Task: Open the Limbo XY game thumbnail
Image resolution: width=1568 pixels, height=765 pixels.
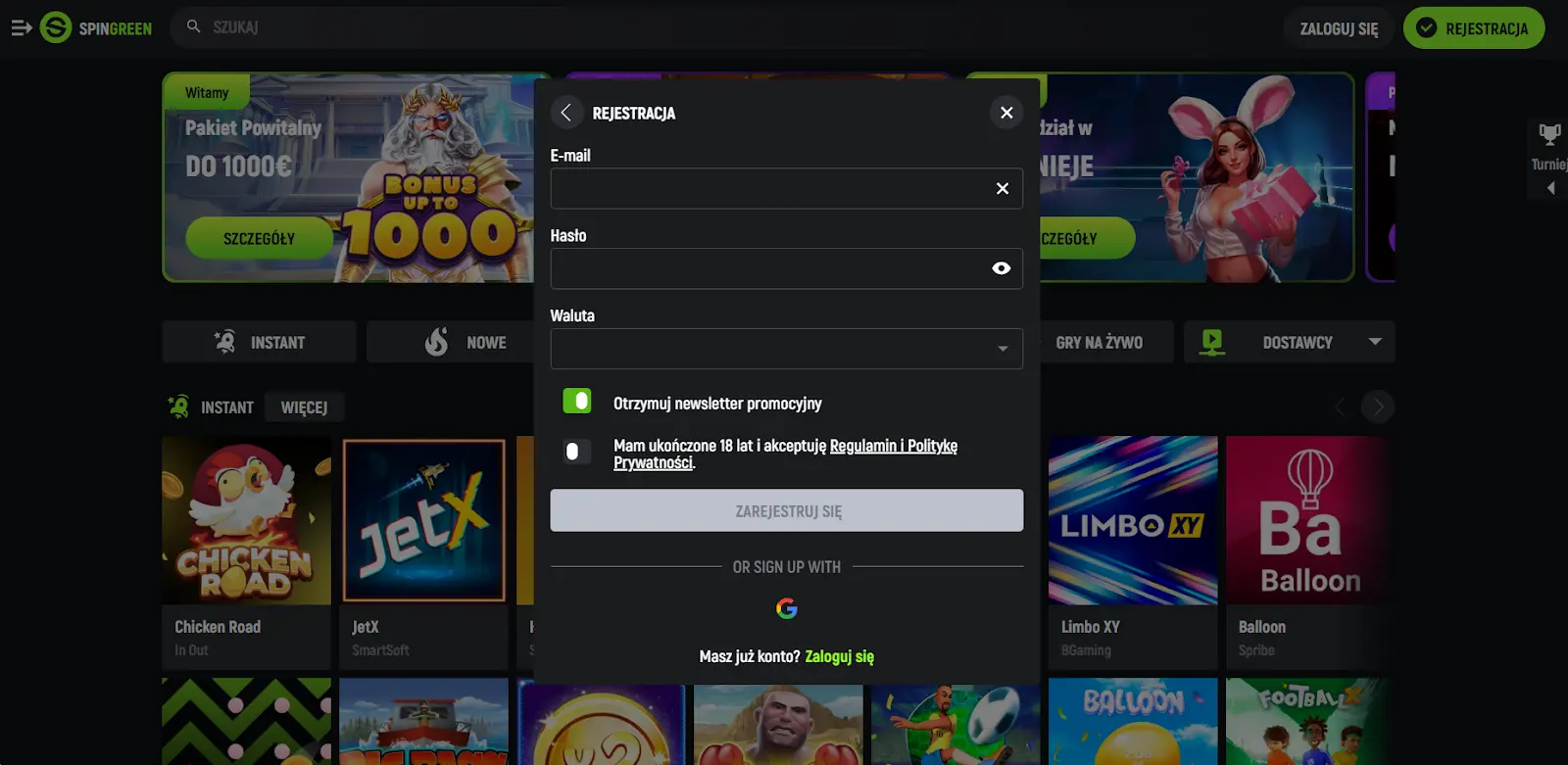Action: 1133,520
